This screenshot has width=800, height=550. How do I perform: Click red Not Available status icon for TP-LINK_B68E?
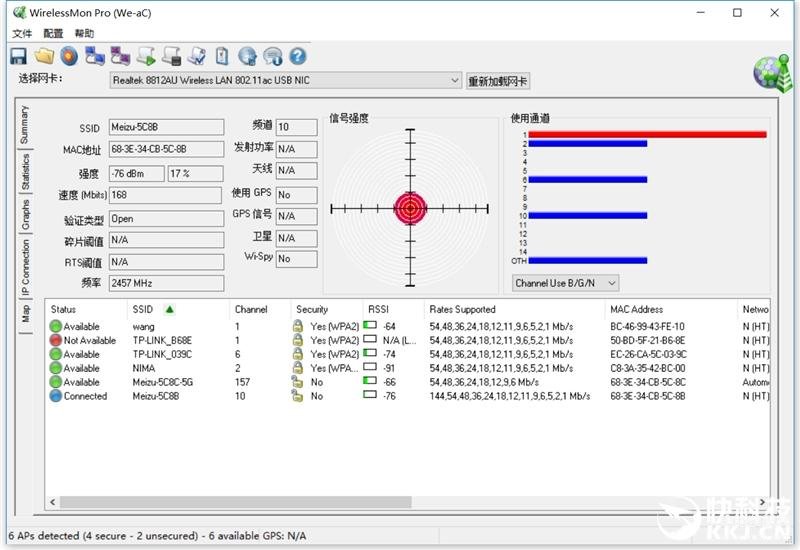point(56,340)
